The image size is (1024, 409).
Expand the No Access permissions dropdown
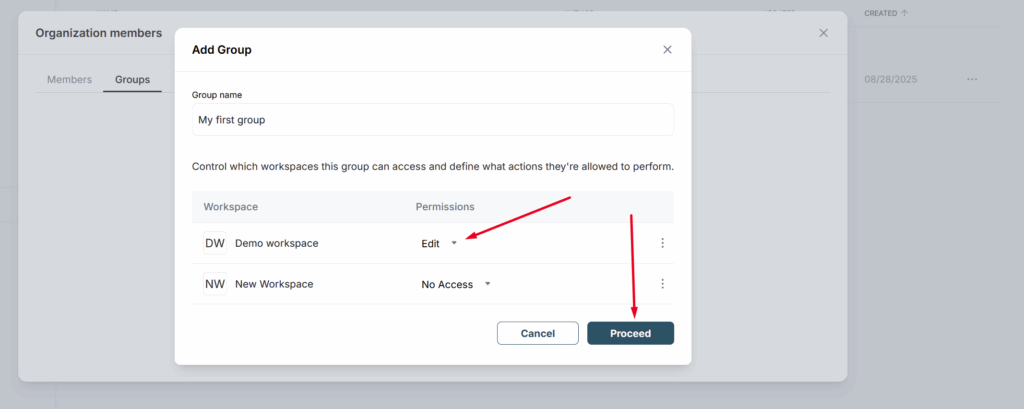456,284
